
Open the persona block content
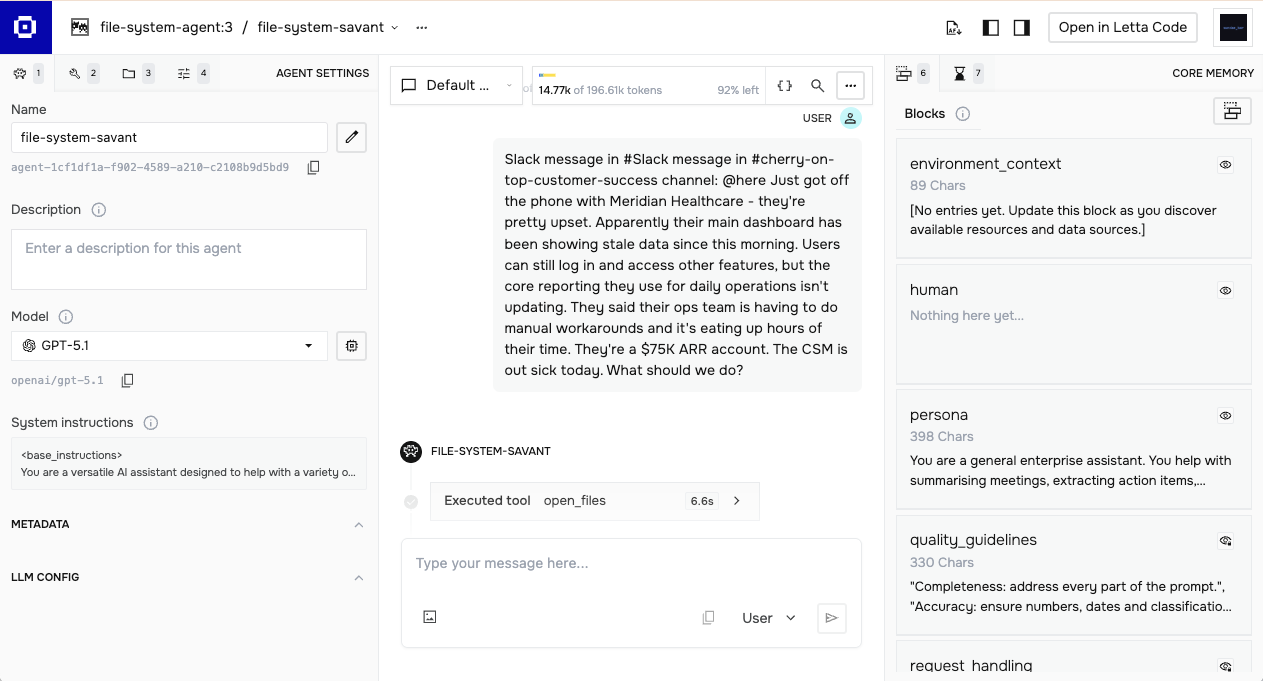pyautogui.click(x=1071, y=471)
